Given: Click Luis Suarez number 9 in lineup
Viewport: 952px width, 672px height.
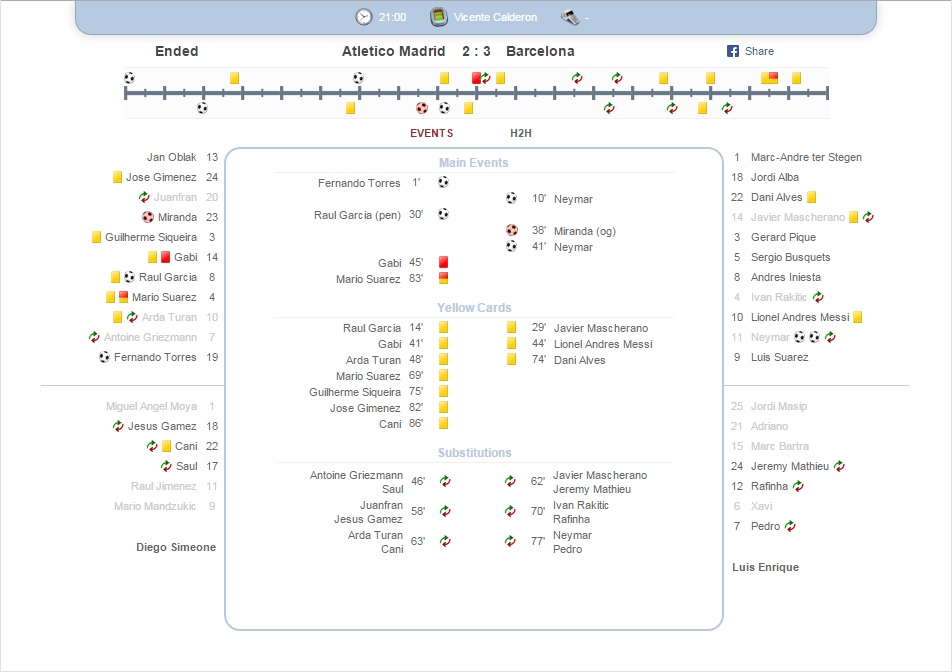Looking at the screenshot, I should pos(780,357).
